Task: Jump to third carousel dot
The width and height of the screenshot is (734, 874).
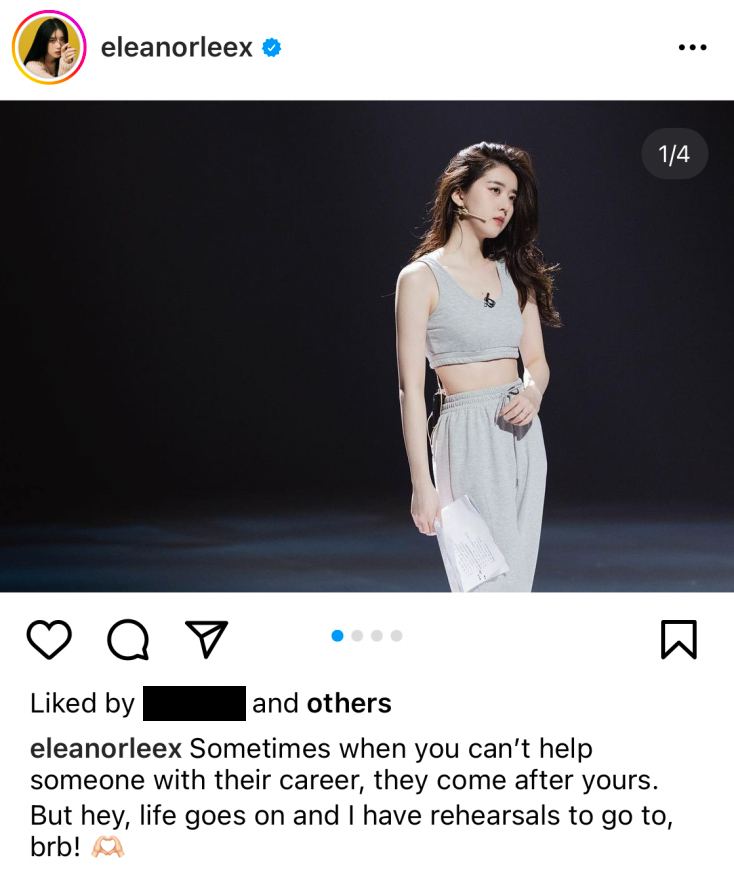Action: [377, 636]
